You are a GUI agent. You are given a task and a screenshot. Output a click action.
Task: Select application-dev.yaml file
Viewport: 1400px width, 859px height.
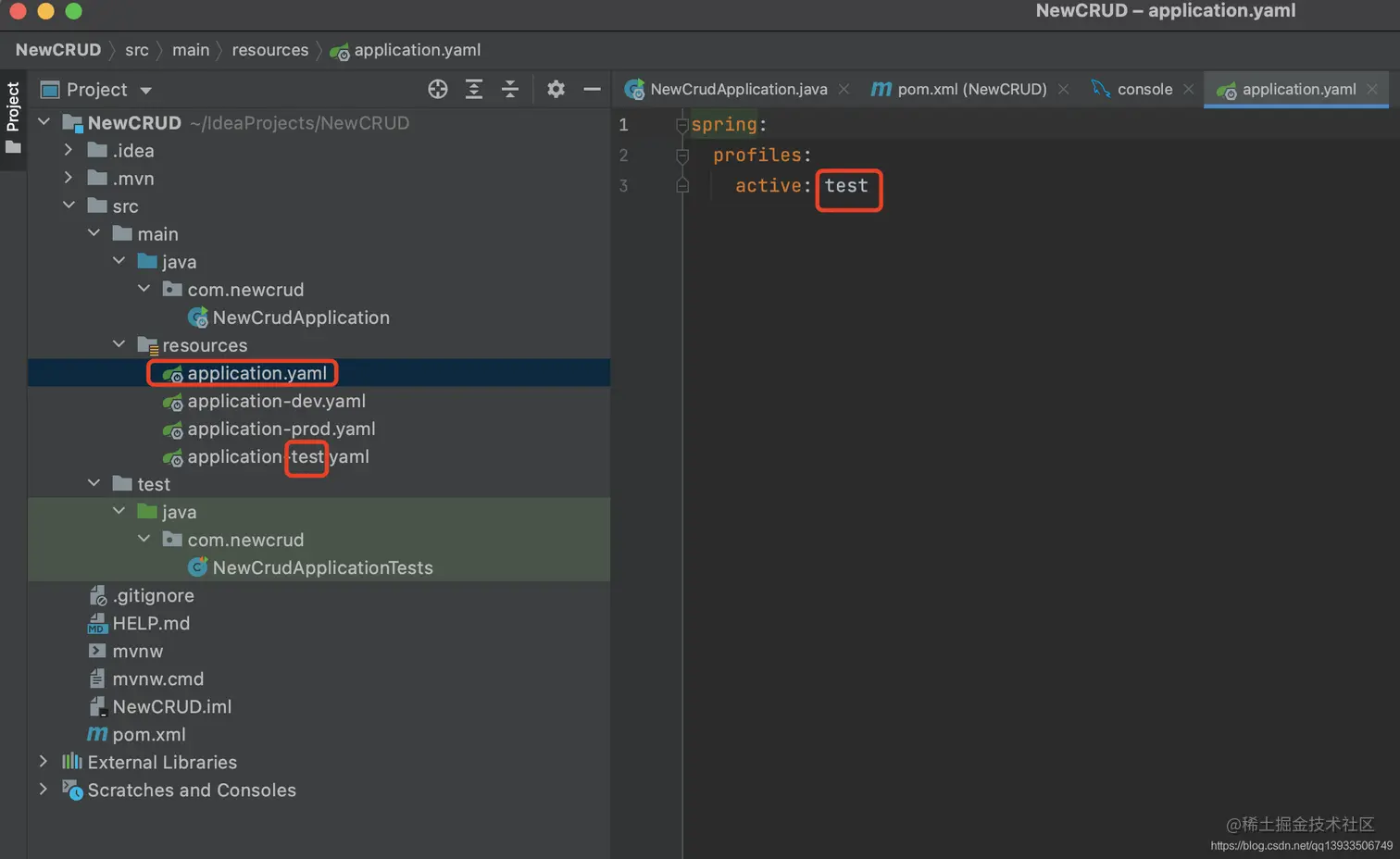pyautogui.click(x=276, y=401)
